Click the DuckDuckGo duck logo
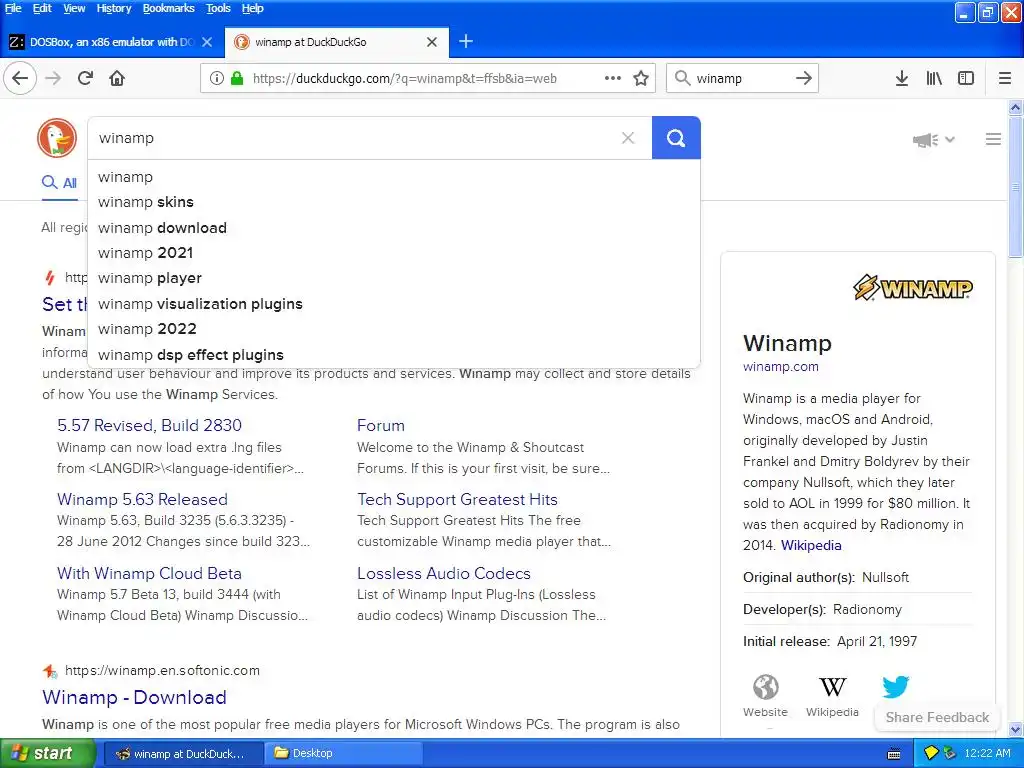This screenshot has width=1024, height=768. pyautogui.click(x=57, y=138)
